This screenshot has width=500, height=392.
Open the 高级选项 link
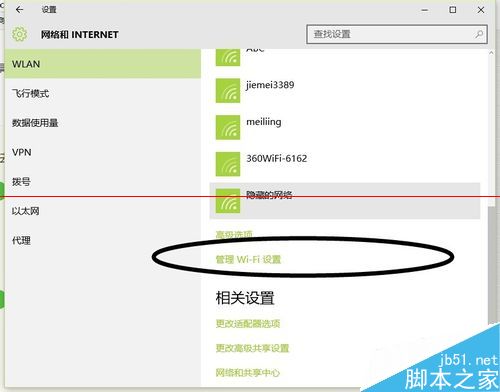(234, 235)
